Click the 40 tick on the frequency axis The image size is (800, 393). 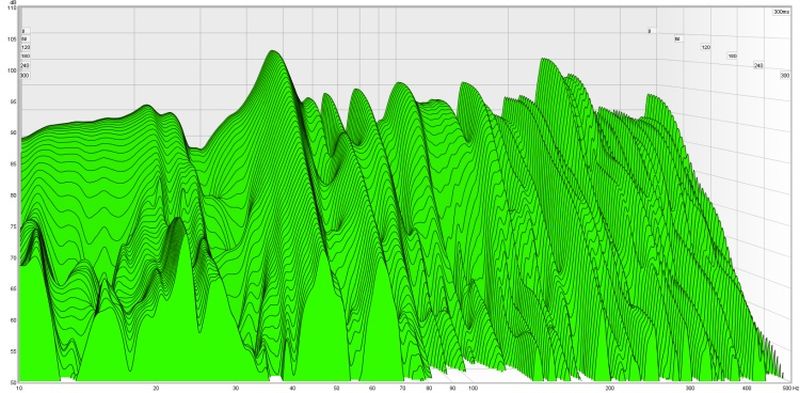tap(292, 388)
